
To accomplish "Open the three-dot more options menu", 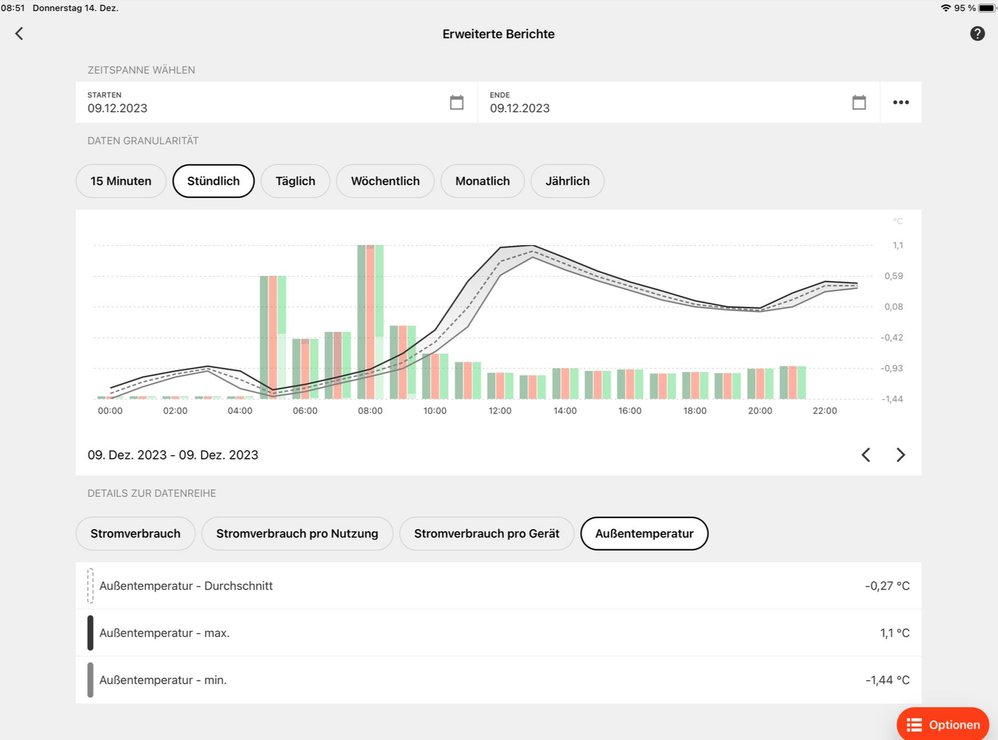I will 901,102.
